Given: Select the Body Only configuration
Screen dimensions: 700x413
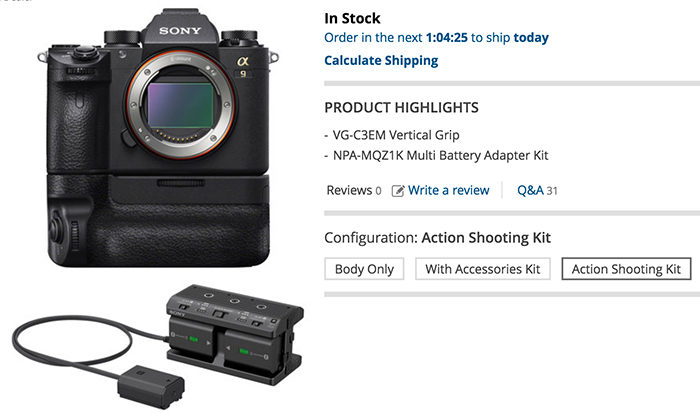Looking at the screenshot, I should [364, 269].
